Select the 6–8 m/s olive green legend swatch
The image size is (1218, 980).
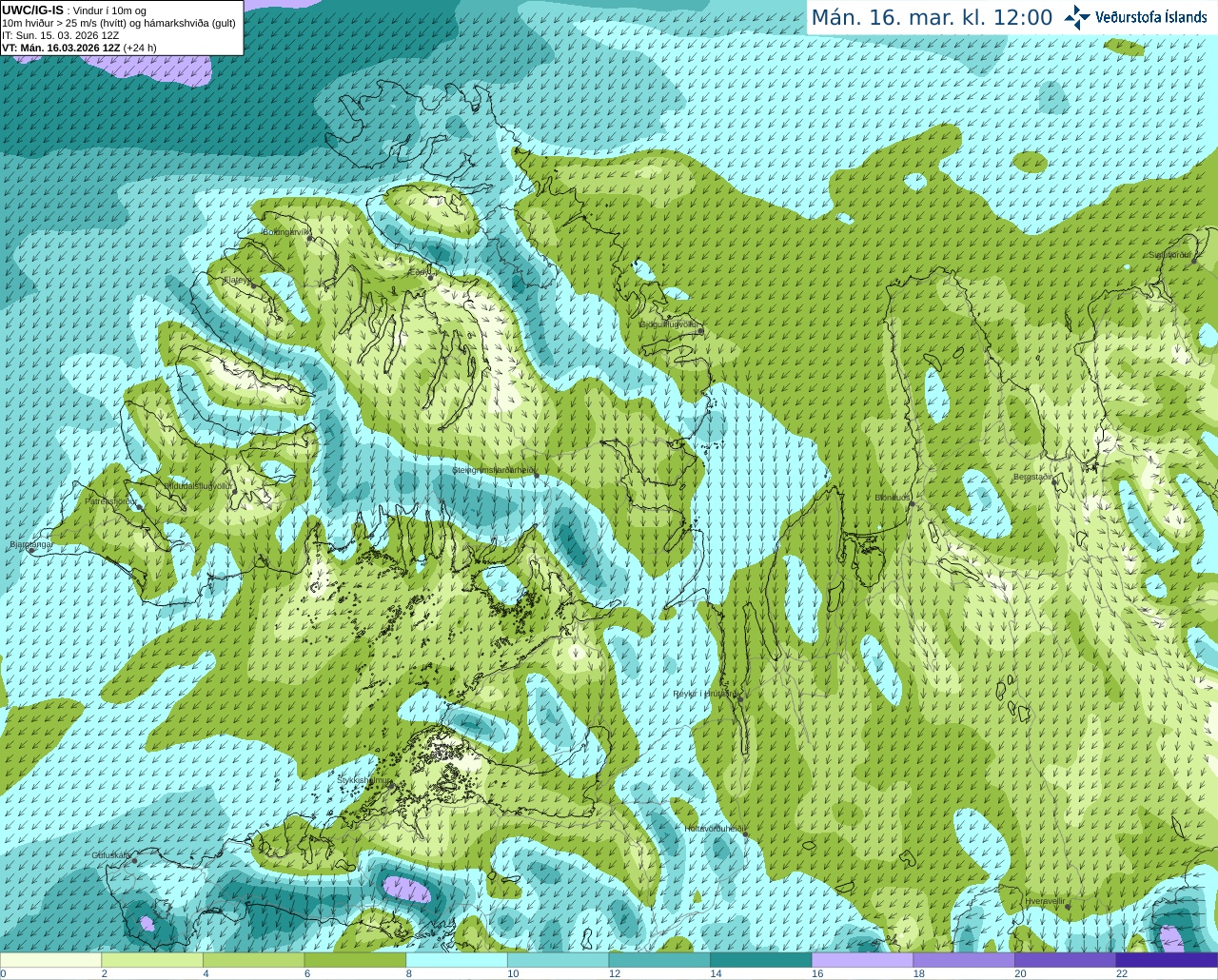(355, 960)
